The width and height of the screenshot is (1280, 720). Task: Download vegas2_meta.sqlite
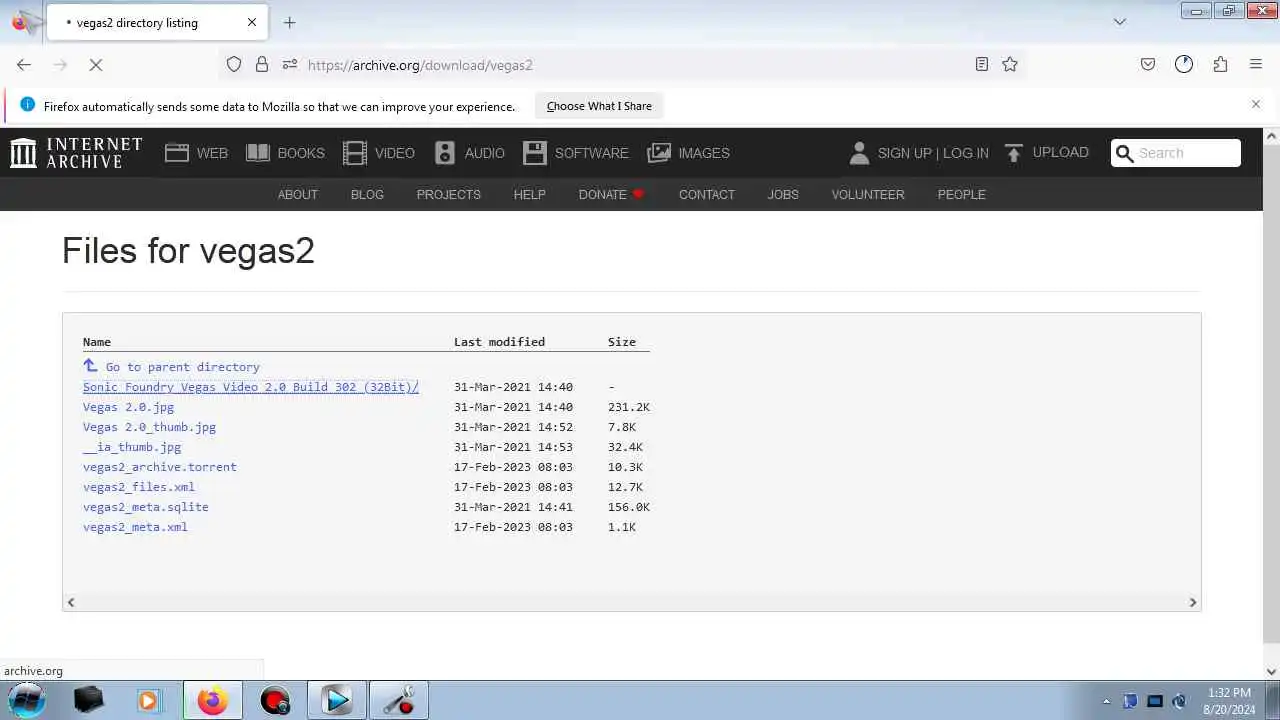pyautogui.click(x=146, y=507)
